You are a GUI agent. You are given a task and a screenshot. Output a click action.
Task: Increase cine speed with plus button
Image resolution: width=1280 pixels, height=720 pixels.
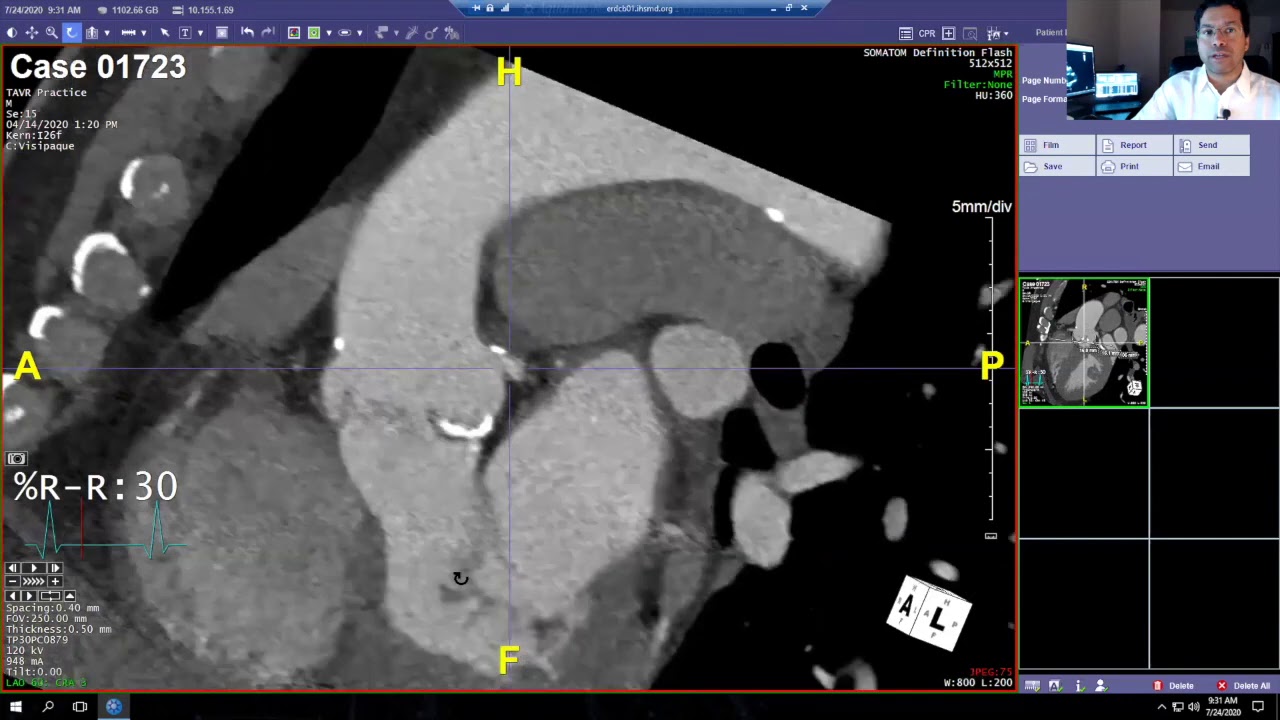pos(55,581)
